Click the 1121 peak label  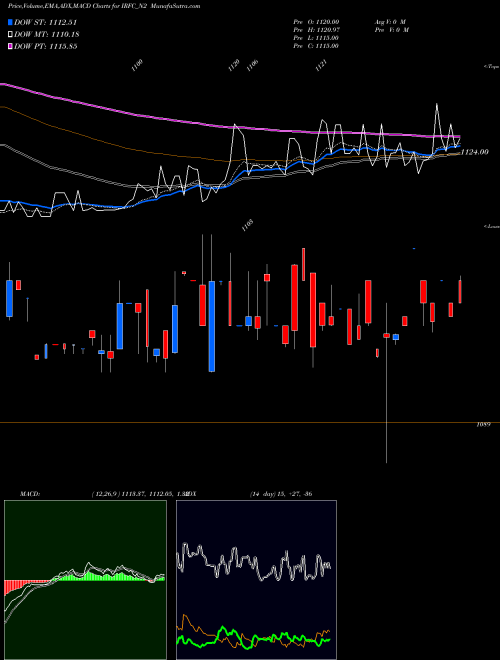(x=321, y=65)
